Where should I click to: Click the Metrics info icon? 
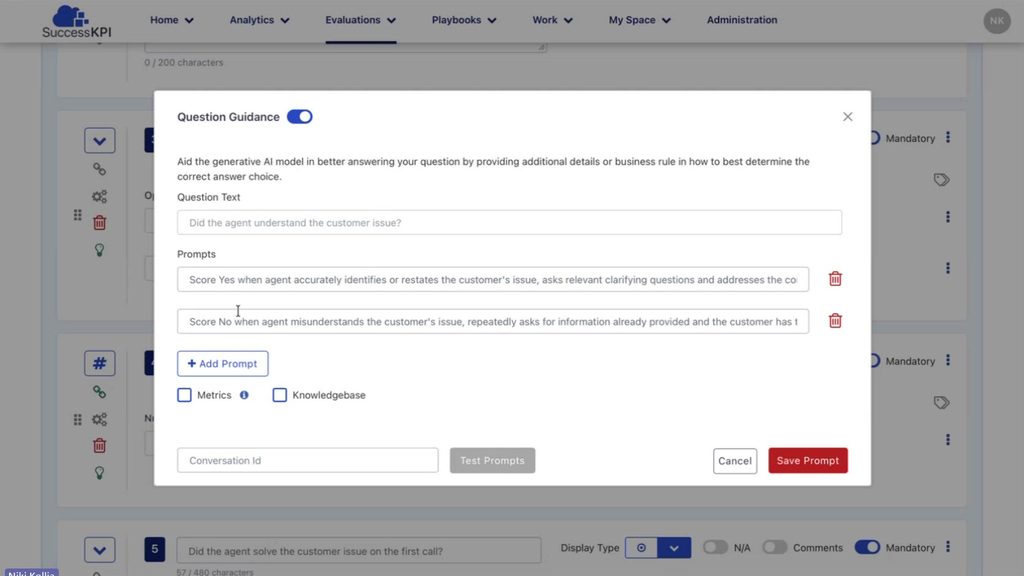coord(244,395)
